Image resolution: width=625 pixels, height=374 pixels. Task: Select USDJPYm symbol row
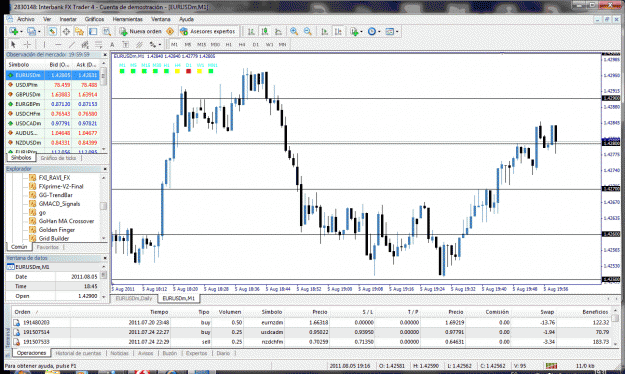[x=53, y=85]
